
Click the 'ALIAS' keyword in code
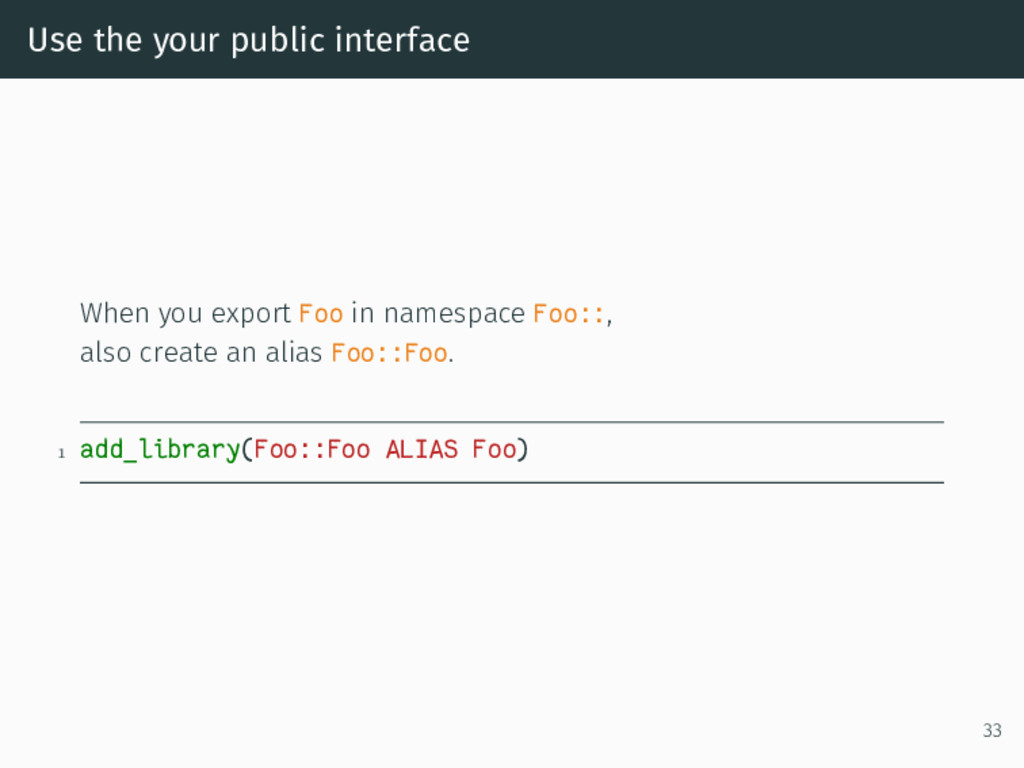click(x=422, y=450)
